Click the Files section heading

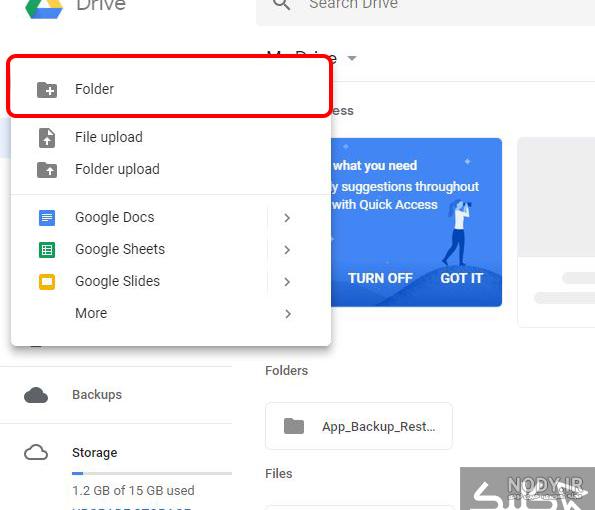pyautogui.click(x=279, y=474)
